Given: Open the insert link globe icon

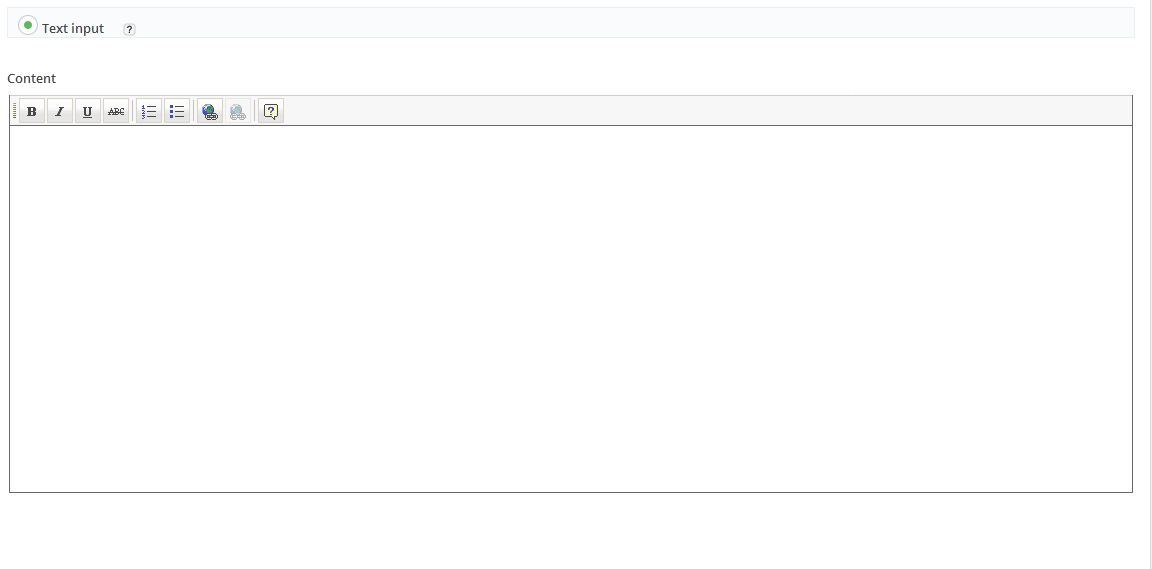Looking at the screenshot, I should point(210,111).
